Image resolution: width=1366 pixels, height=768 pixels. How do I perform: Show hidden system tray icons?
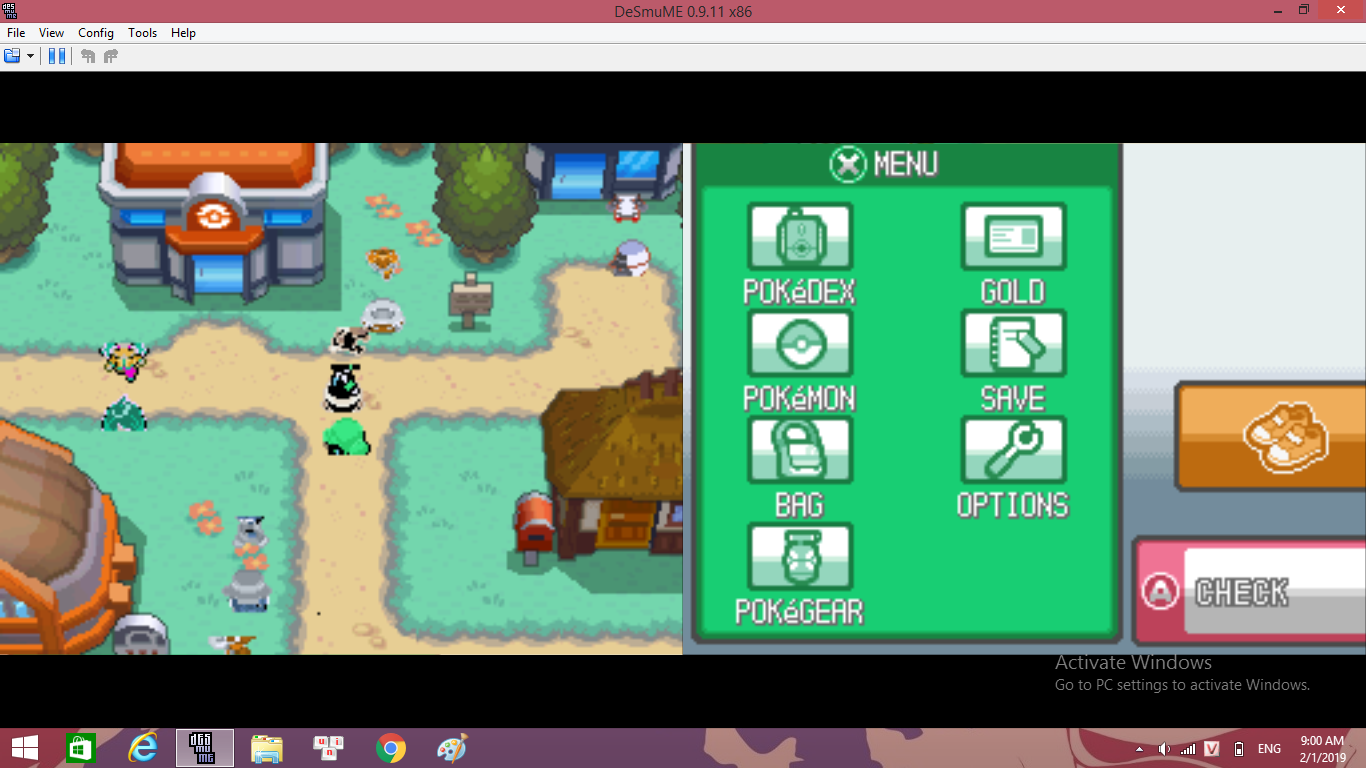tap(1140, 749)
